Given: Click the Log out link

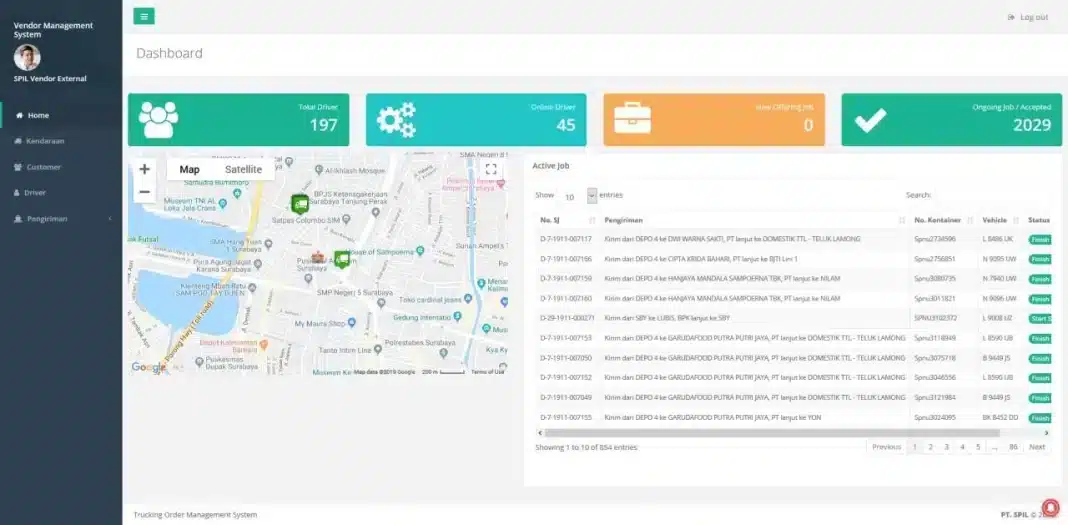Looking at the screenshot, I should pos(1028,17).
